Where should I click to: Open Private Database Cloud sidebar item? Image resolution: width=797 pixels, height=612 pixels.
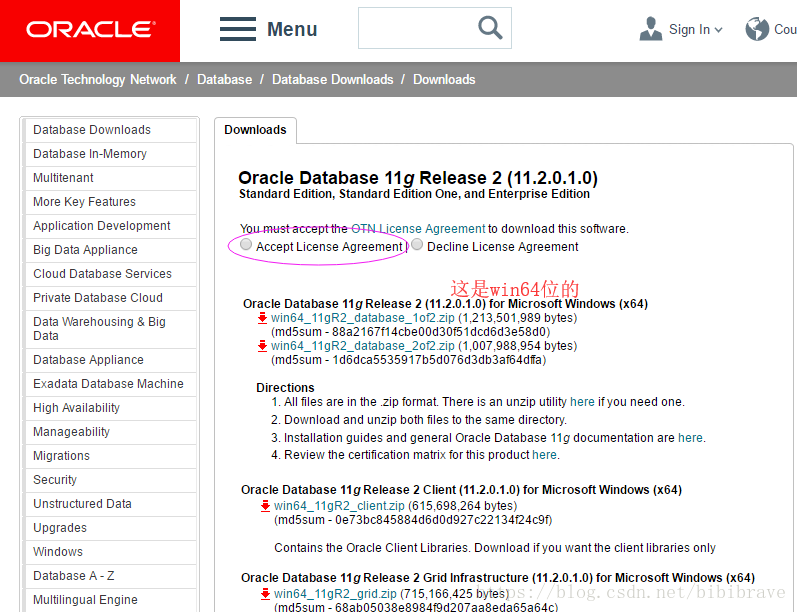110,298
